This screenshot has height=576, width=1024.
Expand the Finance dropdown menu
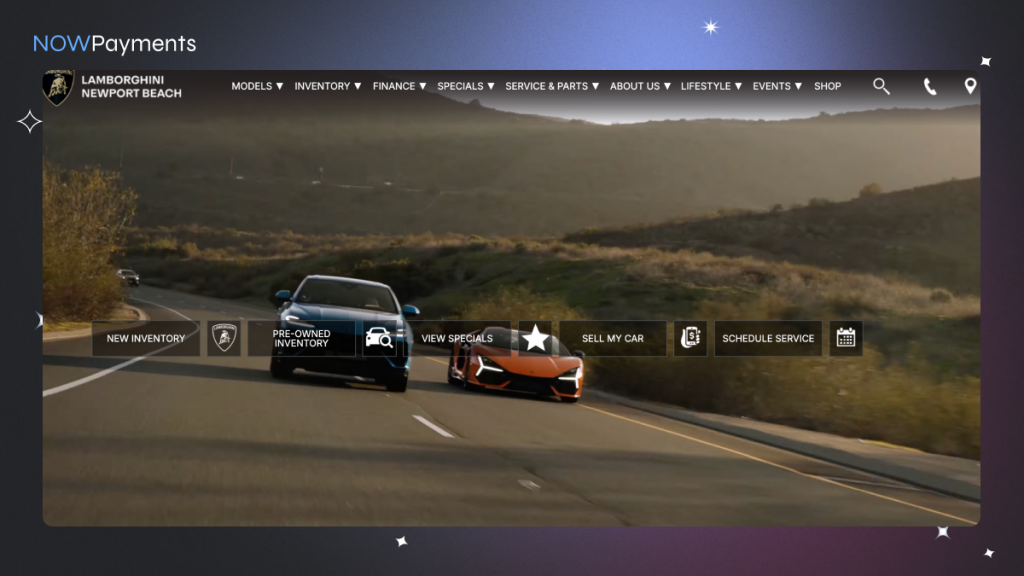coord(400,86)
